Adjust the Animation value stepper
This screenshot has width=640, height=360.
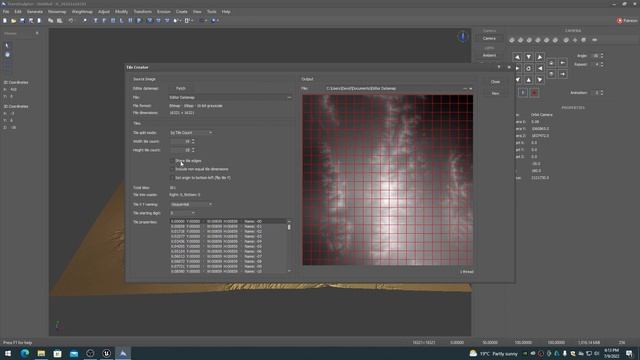click(602, 93)
